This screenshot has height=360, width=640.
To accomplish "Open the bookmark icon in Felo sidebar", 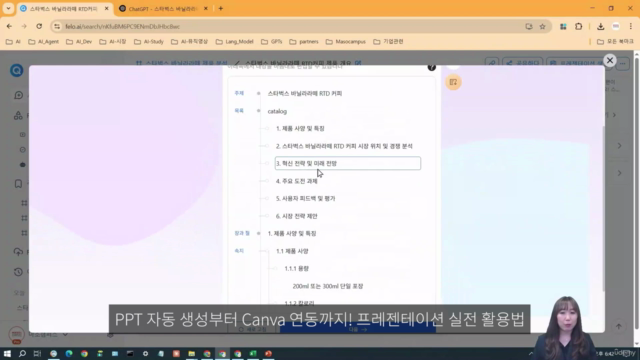I will pos(18,184).
